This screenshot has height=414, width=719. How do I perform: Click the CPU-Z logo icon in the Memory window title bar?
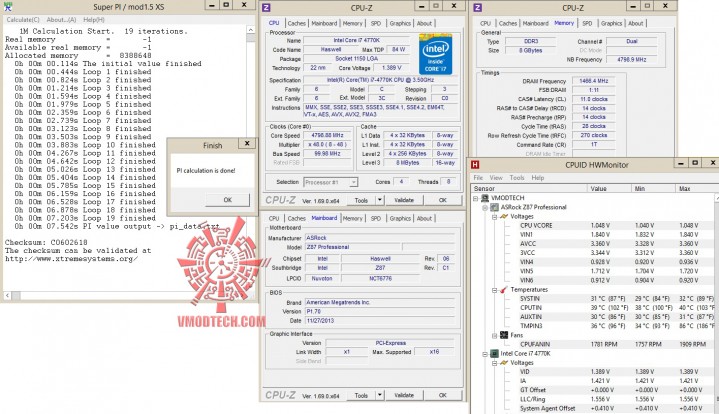click(477, 7)
